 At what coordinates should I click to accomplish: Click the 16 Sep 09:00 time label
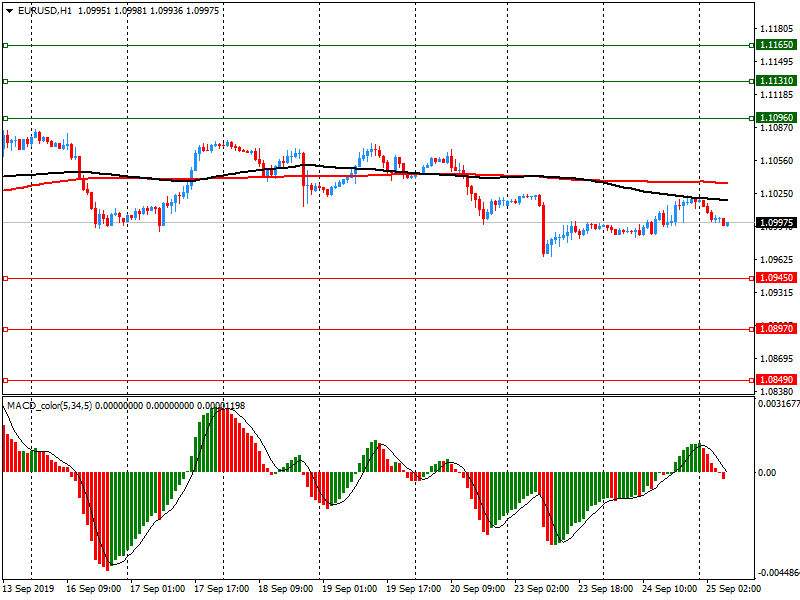tap(93, 588)
